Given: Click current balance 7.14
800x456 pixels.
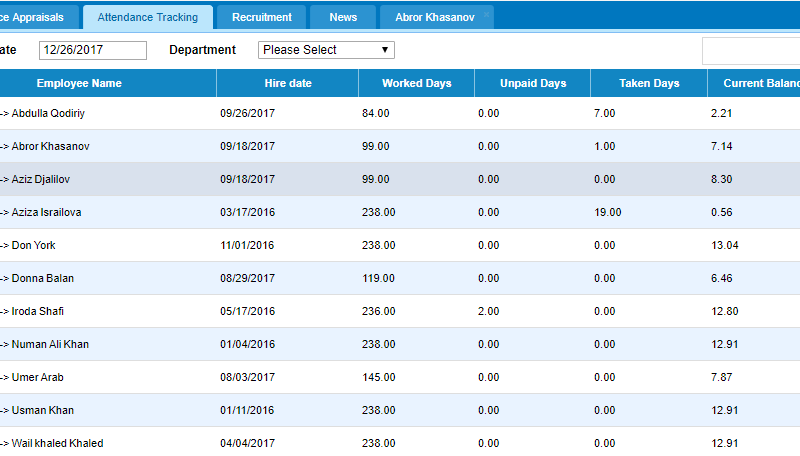Looking at the screenshot, I should [x=721, y=146].
